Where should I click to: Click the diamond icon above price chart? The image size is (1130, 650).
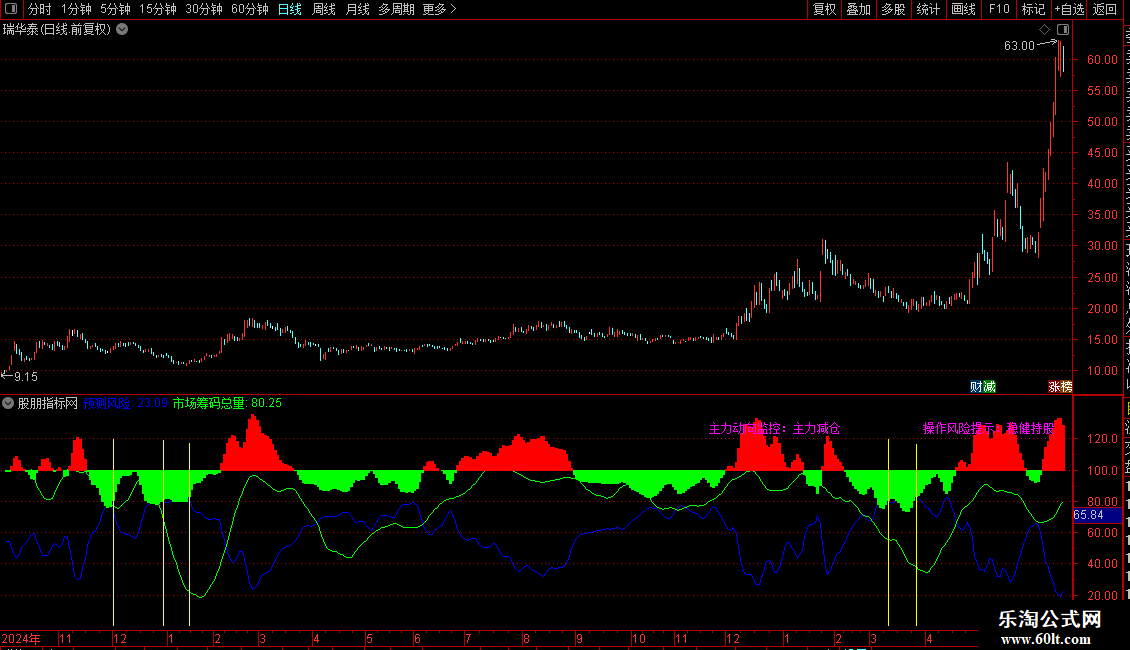tap(1044, 30)
